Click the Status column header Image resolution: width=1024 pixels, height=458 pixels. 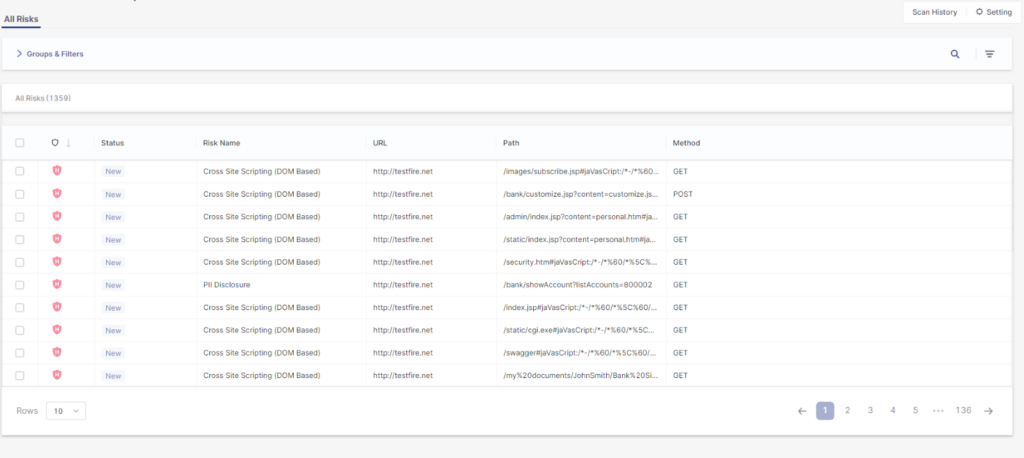click(x=112, y=142)
